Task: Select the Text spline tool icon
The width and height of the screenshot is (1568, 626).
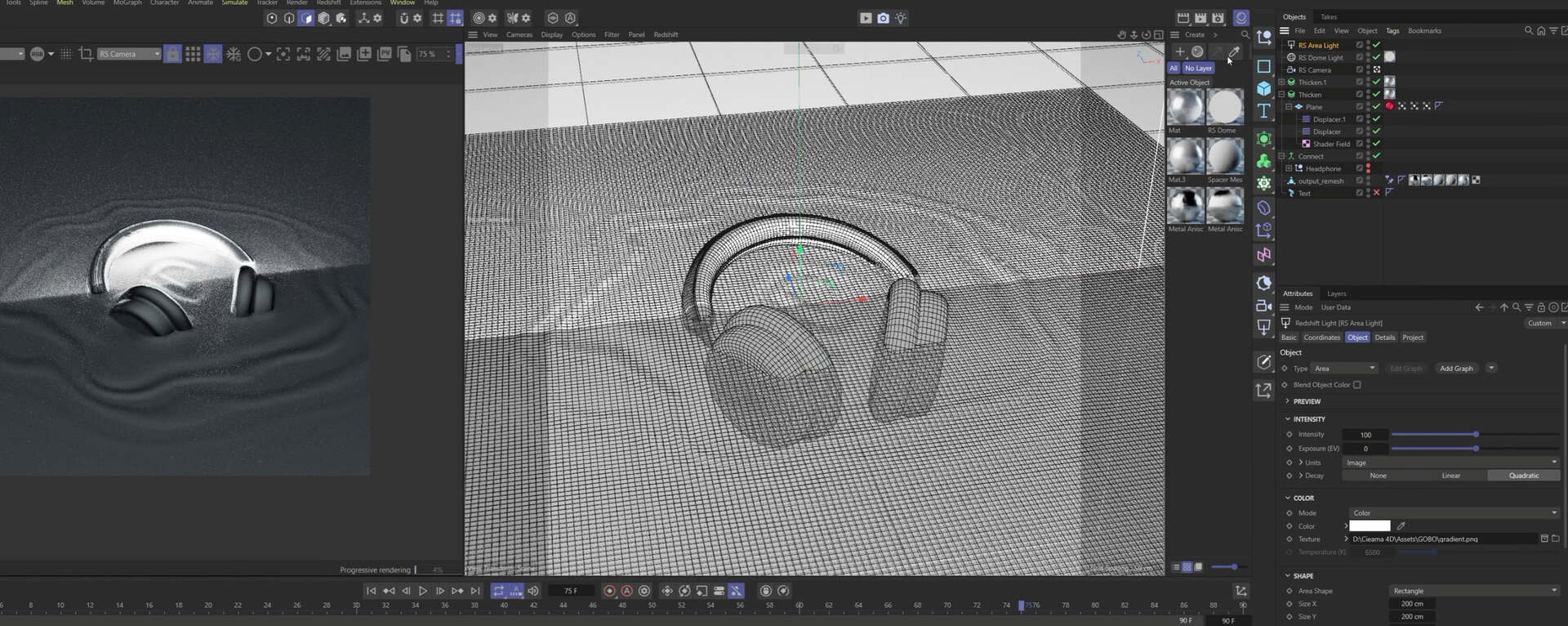Action: click(x=1263, y=110)
